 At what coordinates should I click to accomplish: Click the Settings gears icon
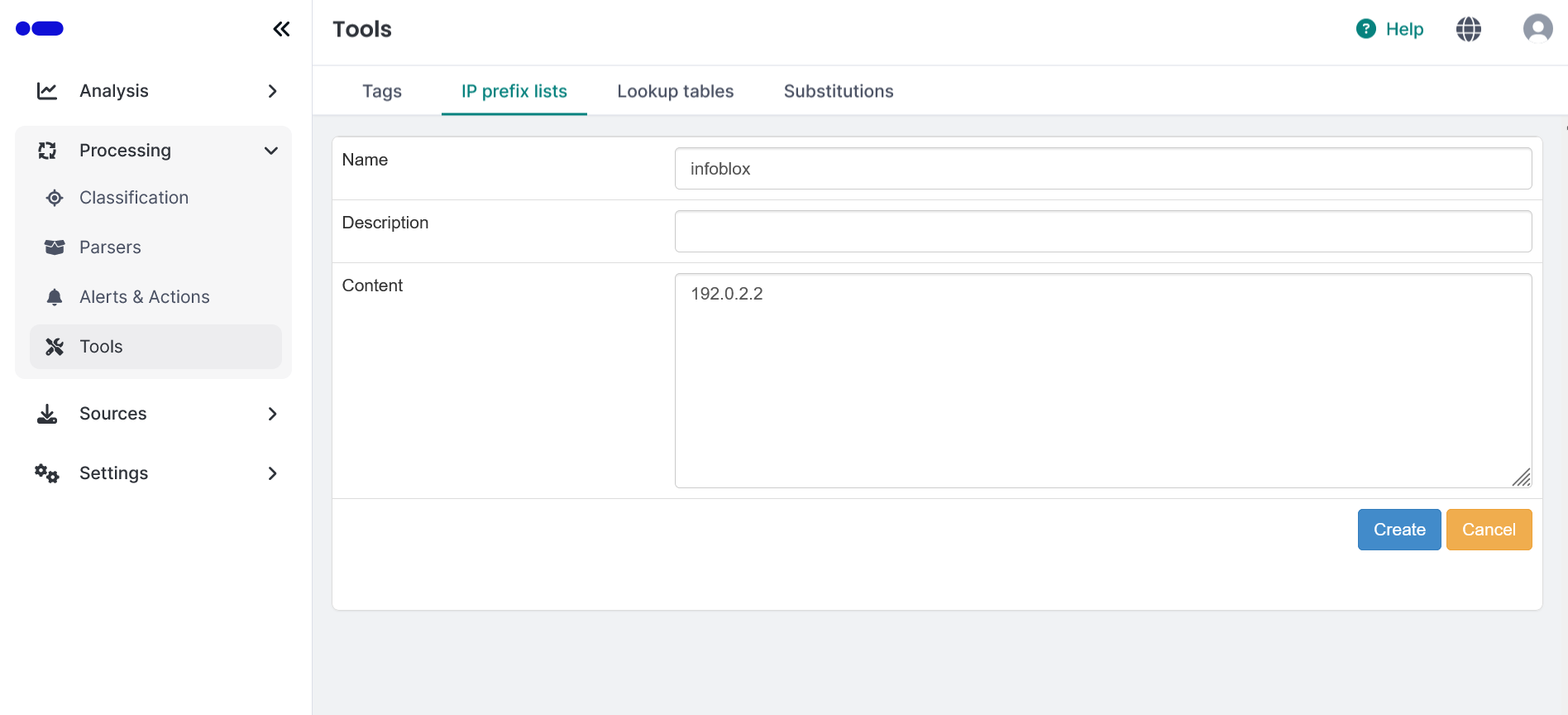click(x=47, y=473)
